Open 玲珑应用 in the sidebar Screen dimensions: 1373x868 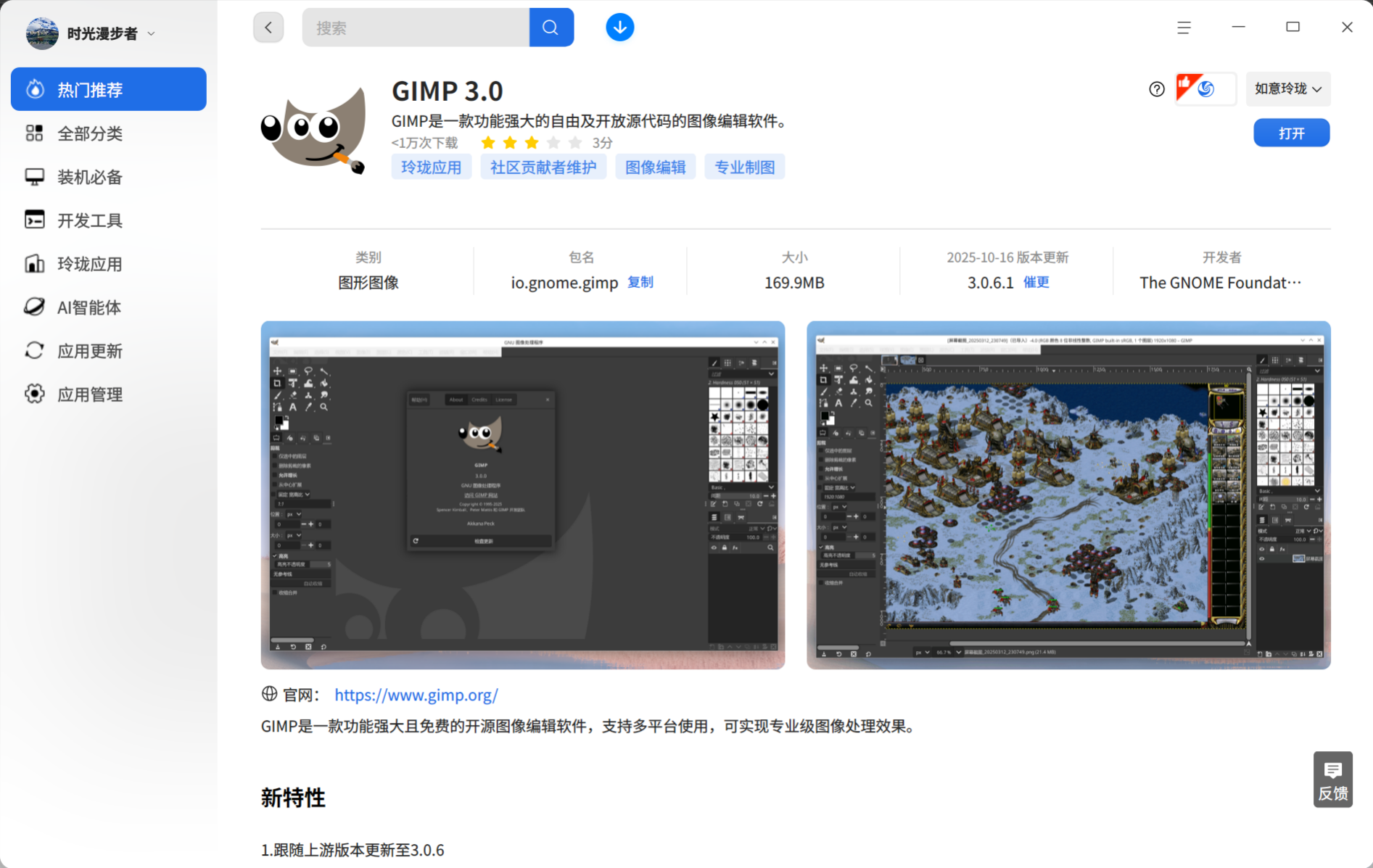pyautogui.click(x=109, y=264)
